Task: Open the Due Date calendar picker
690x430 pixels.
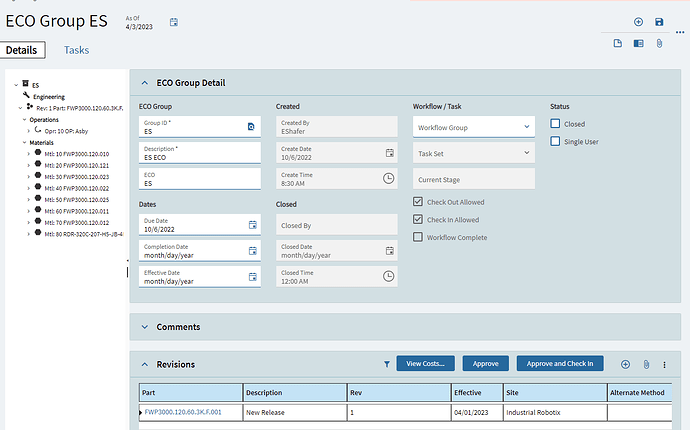Action: [253, 227]
